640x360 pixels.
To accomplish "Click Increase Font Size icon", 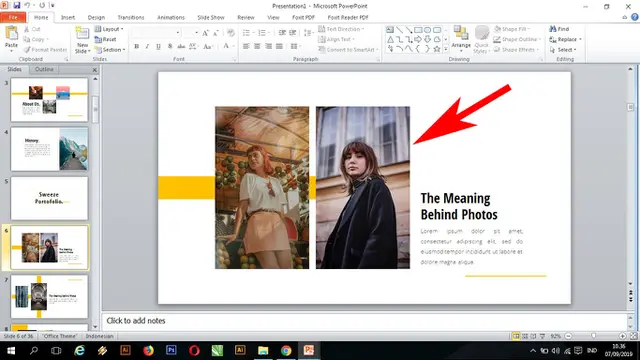I will click(205, 33).
